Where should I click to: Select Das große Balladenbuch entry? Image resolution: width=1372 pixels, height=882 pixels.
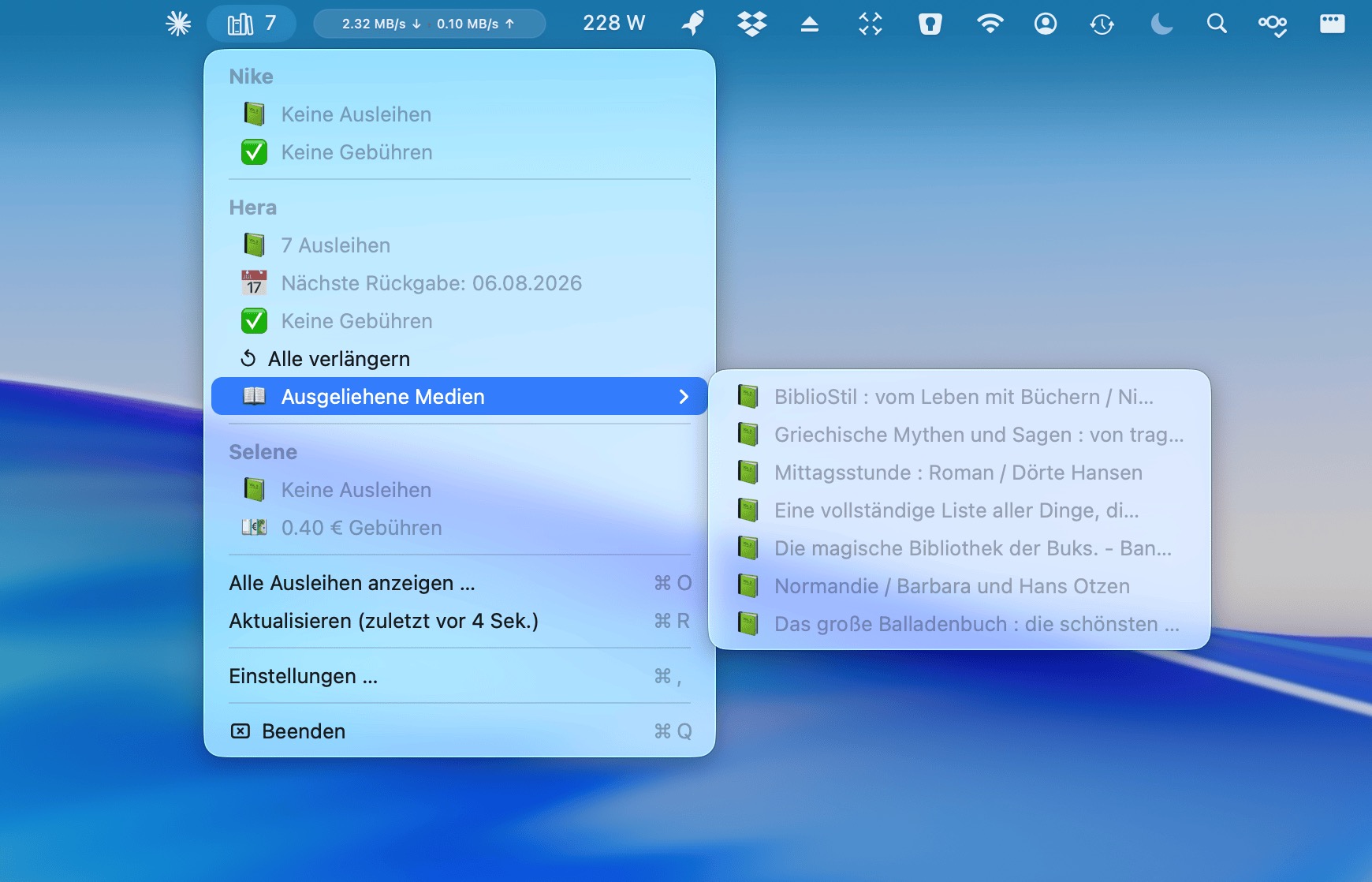(x=960, y=624)
